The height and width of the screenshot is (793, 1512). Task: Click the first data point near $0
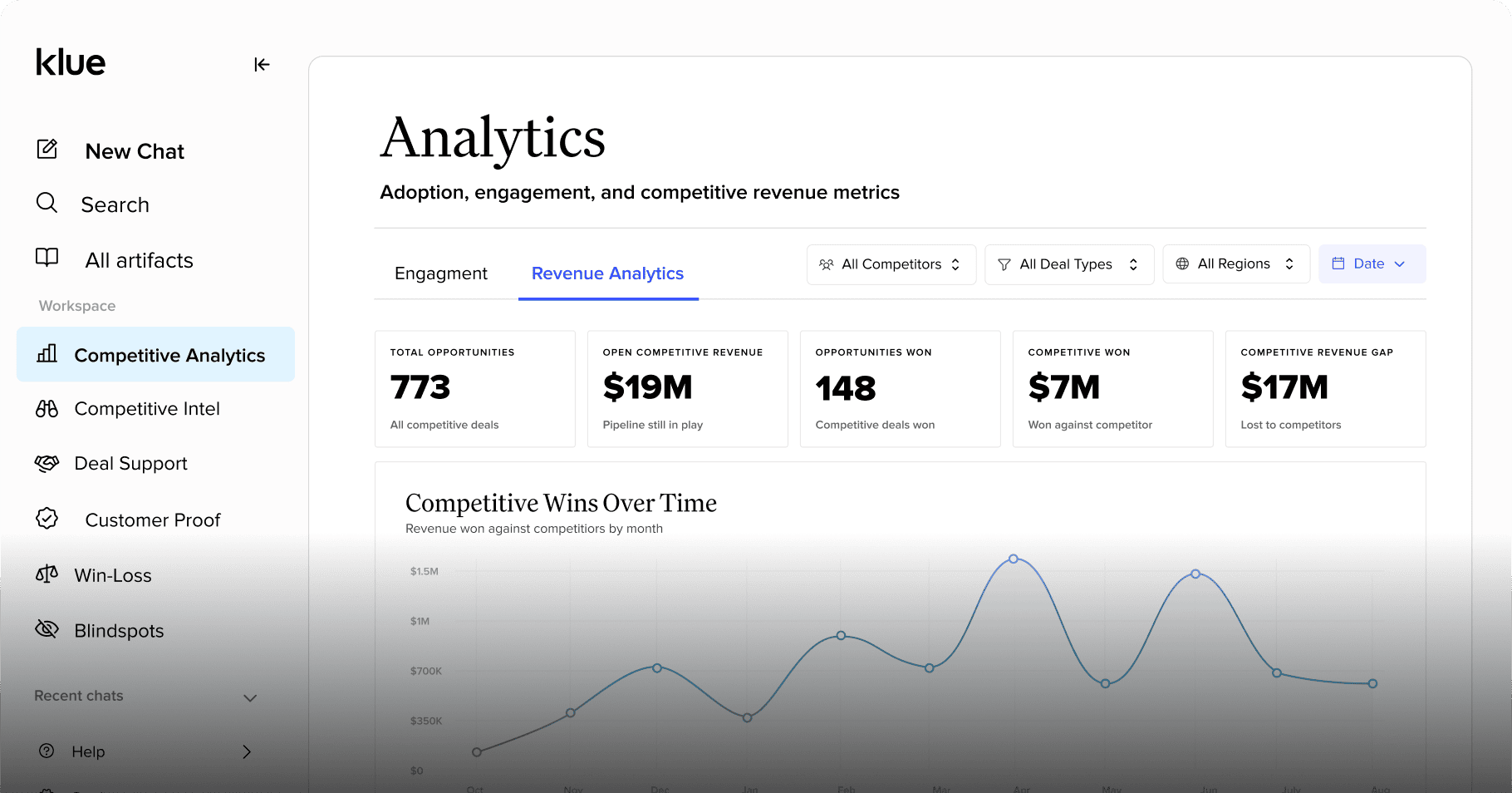click(477, 752)
